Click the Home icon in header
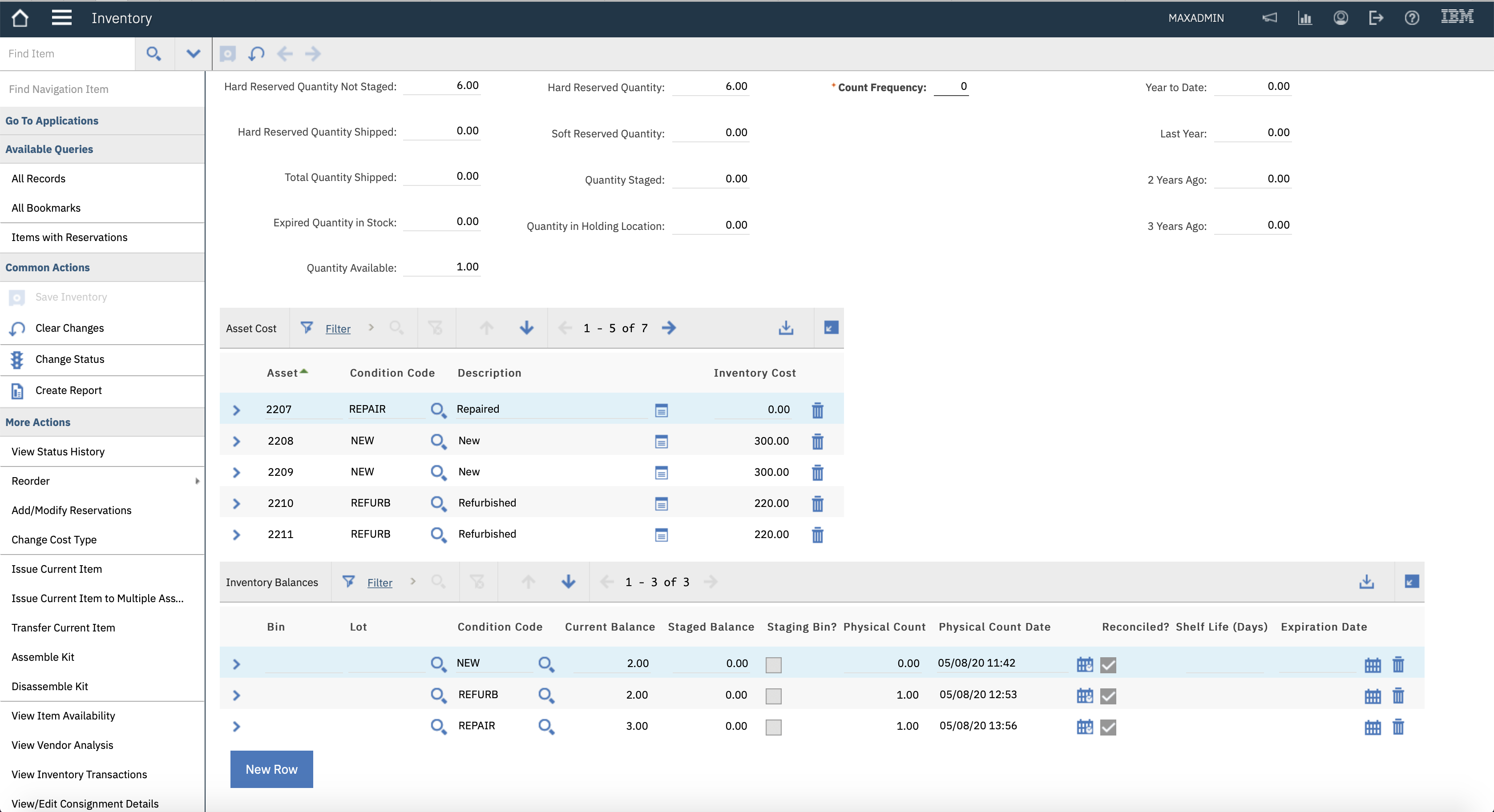 [x=20, y=18]
